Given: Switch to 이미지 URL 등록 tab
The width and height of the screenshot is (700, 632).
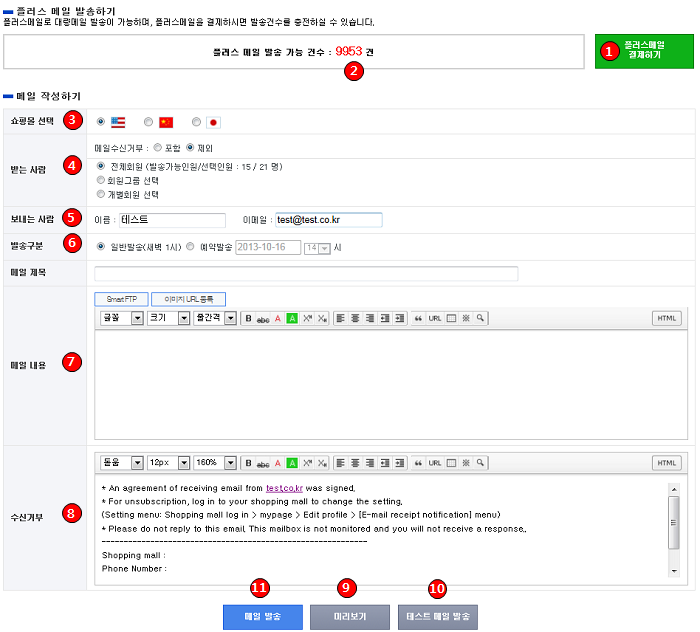Looking at the screenshot, I should point(189,299).
